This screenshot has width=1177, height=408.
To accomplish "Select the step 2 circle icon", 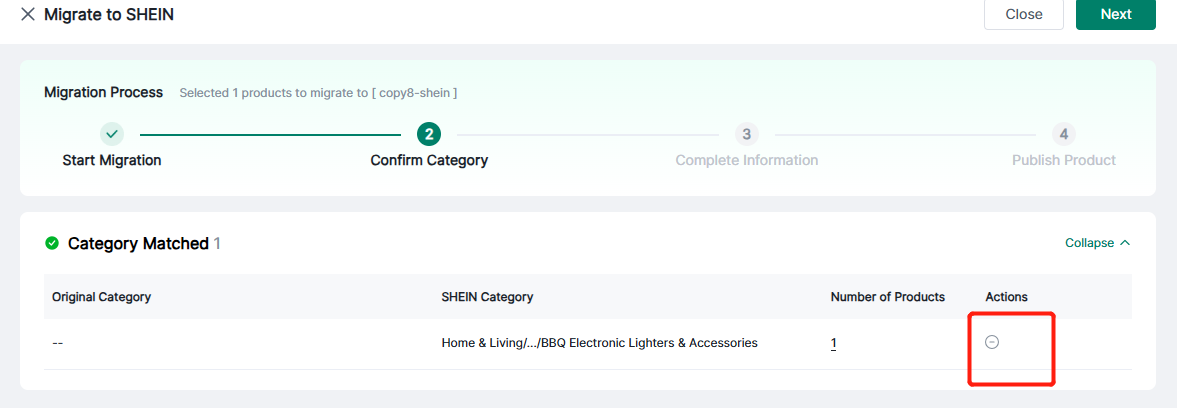I will [x=429, y=133].
